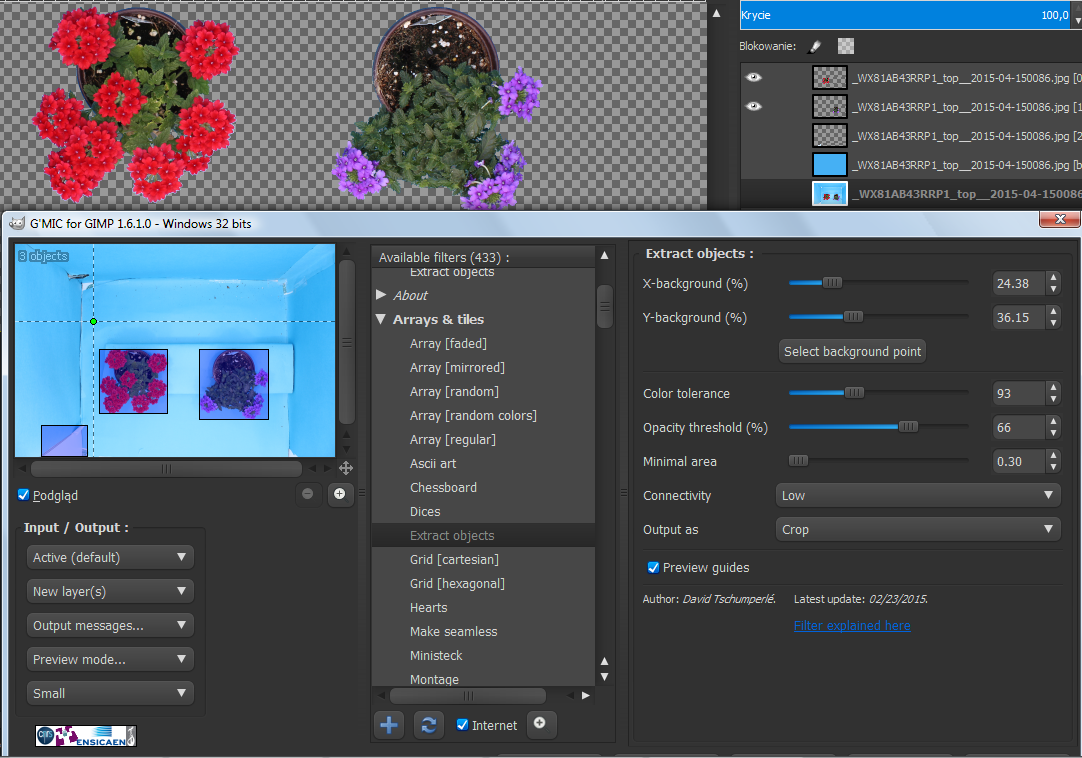The width and height of the screenshot is (1082, 758).
Task: Toggle the Internet checkbox
Action: pyautogui.click(x=462, y=724)
